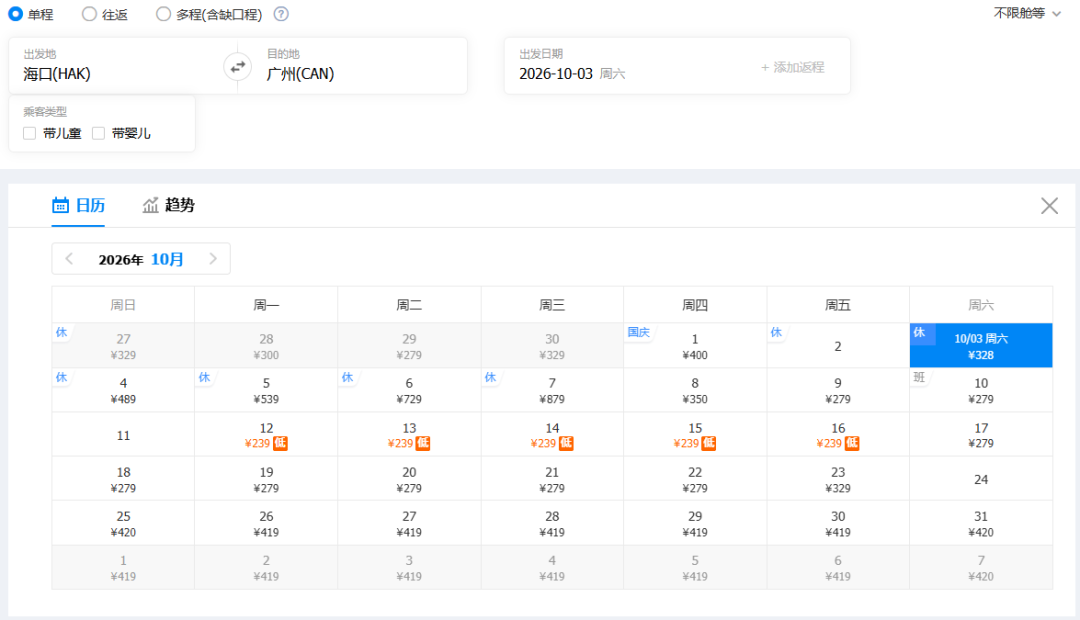Pick September 27 greyed cell ¥329

pyautogui.click(x=123, y=346)
